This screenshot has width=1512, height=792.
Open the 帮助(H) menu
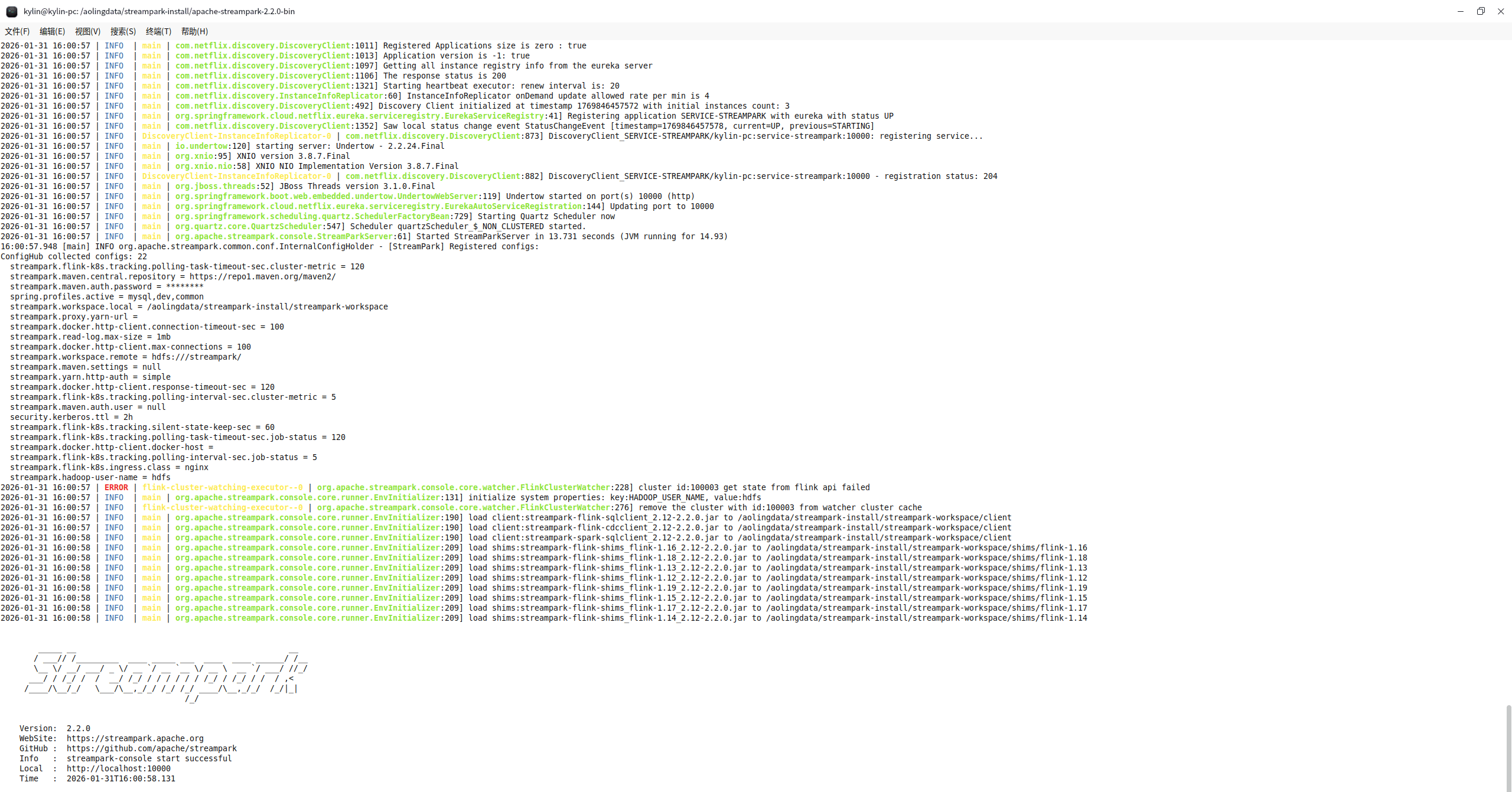tap(194, 31)
